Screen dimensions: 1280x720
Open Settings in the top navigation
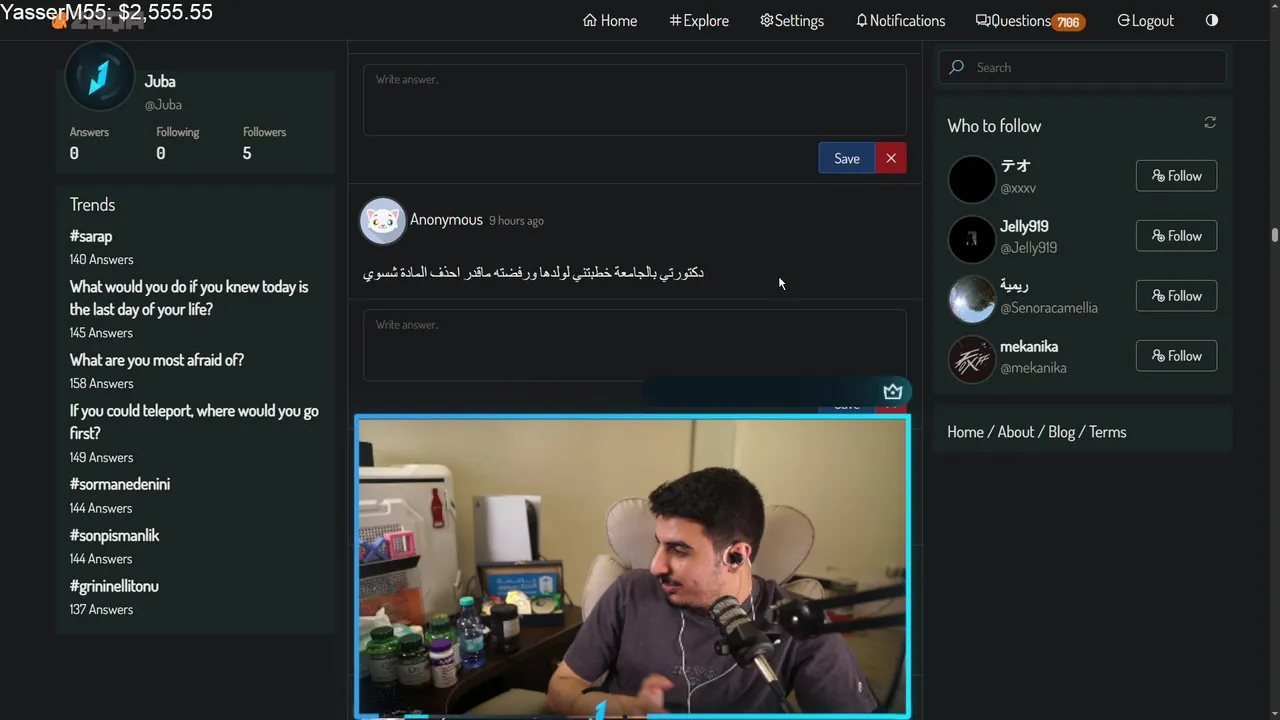(x=792, y=20)
